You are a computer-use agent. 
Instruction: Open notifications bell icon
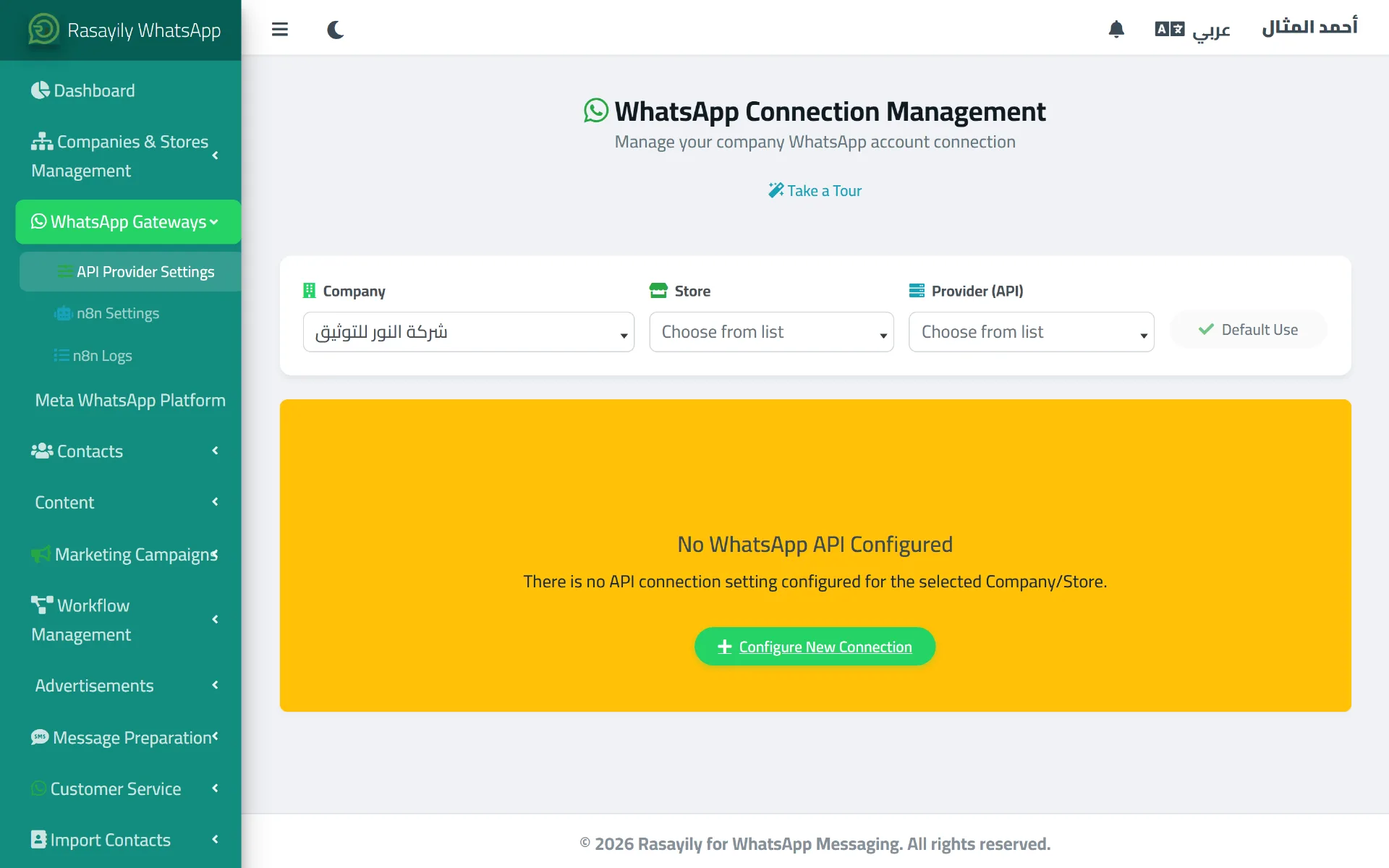pos(1116,30)
